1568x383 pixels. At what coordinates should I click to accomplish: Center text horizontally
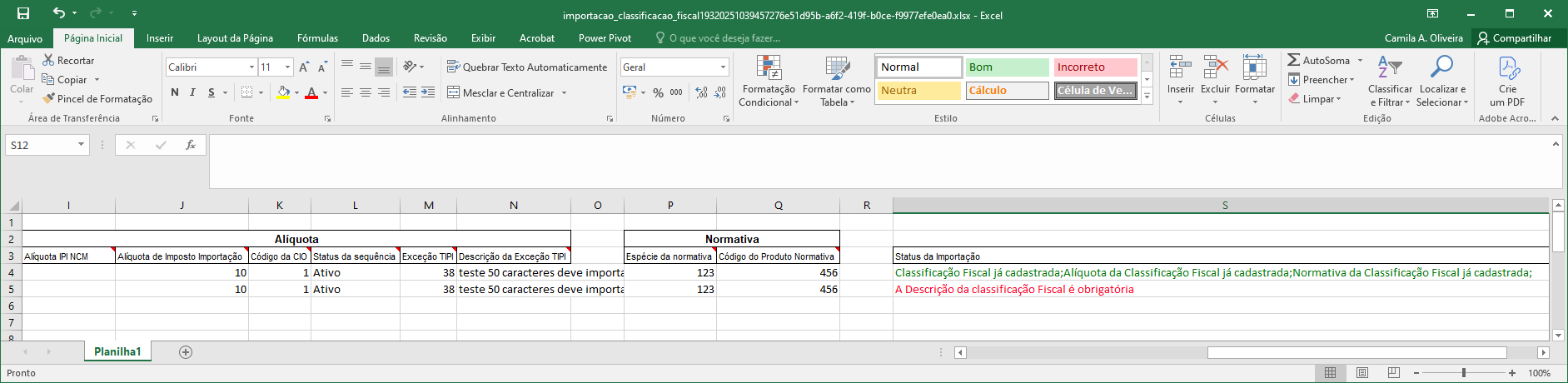tap(366, 92)
